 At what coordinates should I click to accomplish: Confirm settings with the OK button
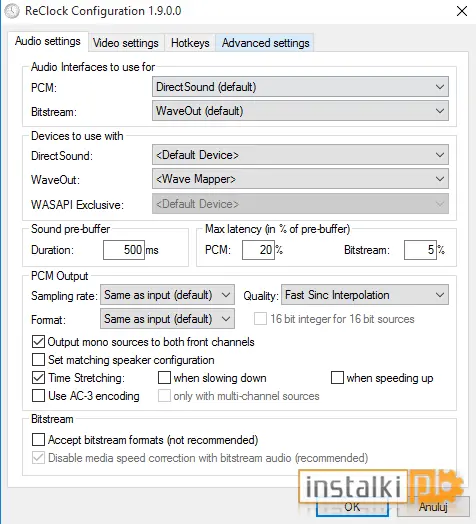click(352, 507)
